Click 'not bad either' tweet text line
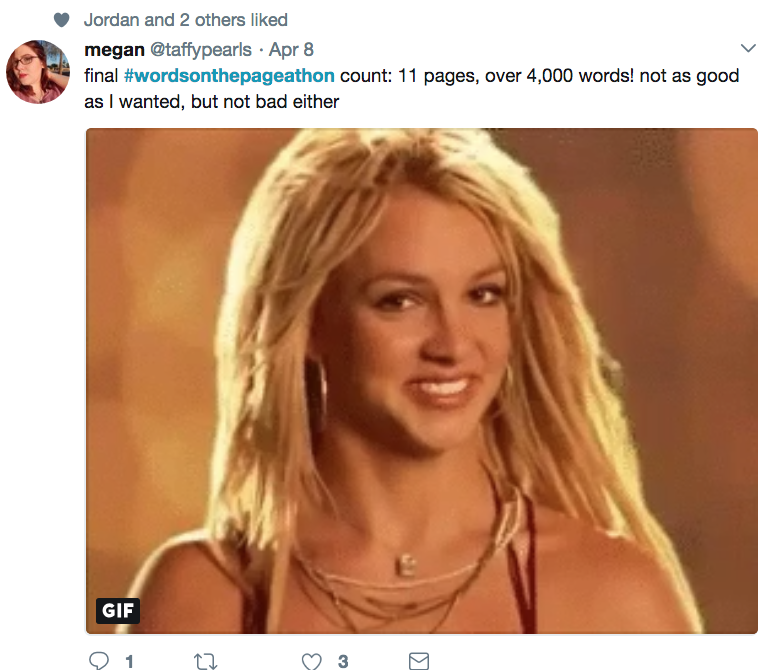 click(290, 102)
